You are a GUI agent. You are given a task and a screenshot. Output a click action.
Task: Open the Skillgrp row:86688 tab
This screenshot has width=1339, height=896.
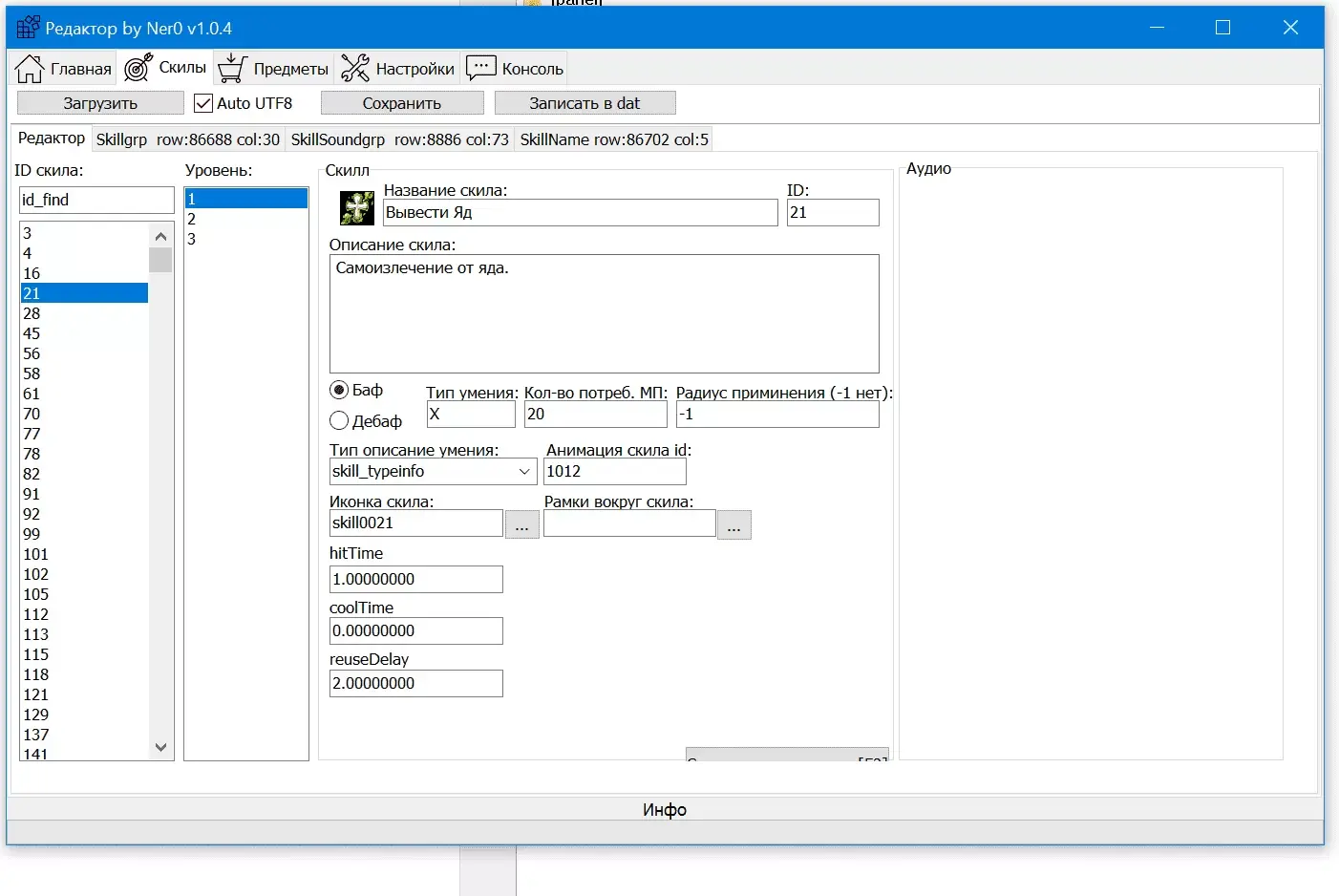pyautogui.click(x=188, y=139)
